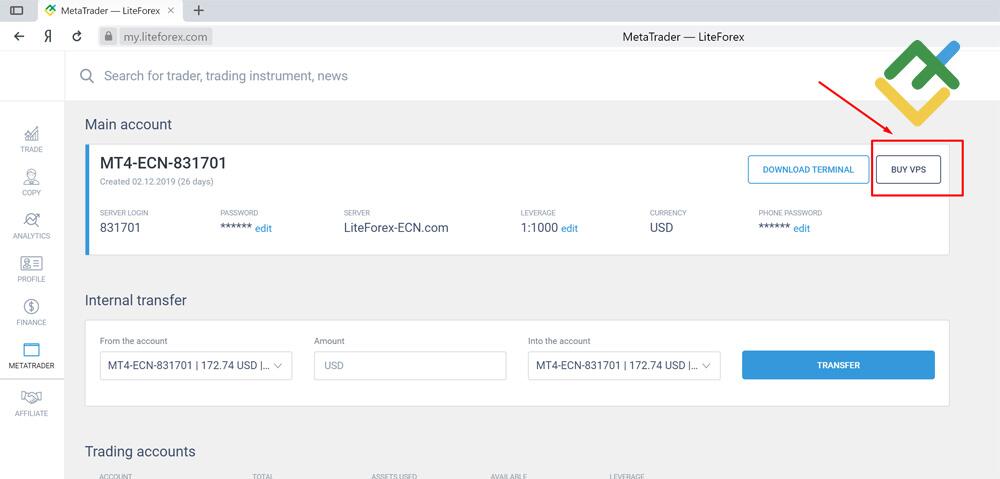Click the Buy VPS button
1000x479 pixels.
point(908,170)
